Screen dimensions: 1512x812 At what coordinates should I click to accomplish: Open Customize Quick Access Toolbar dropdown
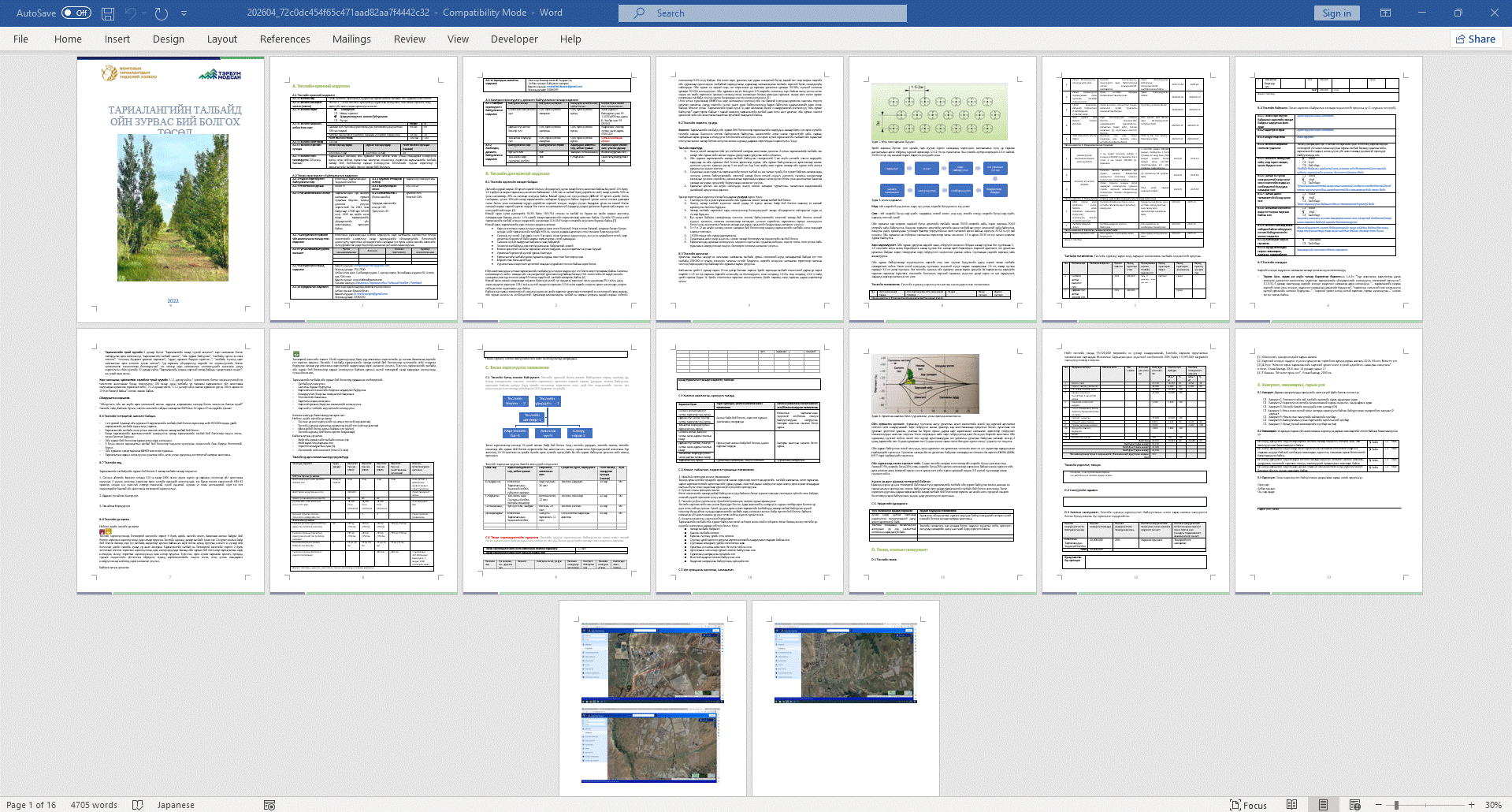[x=184, y=13]
